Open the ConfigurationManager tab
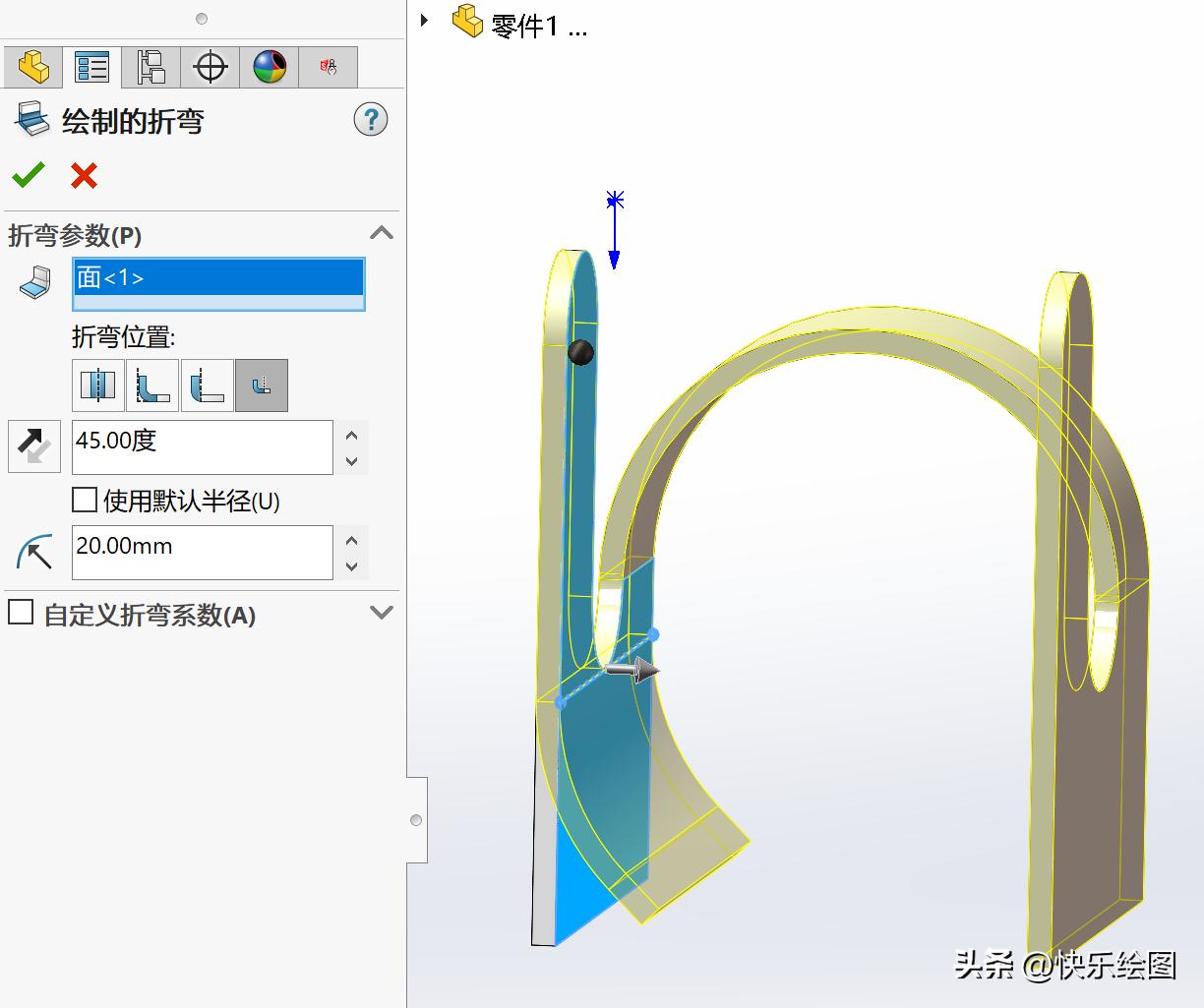Image resolution: width=1204 pixels, height=1008 pixels. coord(151,67)
